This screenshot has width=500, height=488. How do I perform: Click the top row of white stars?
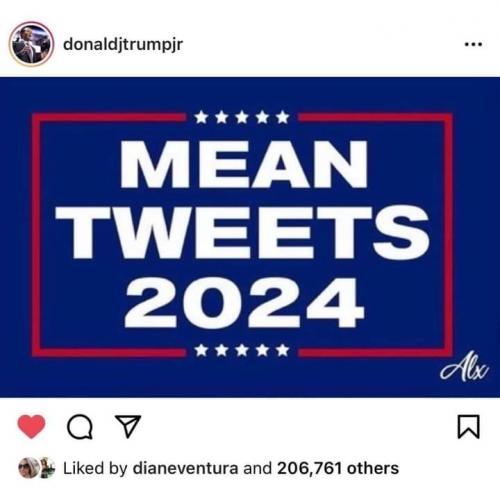click(242, 117)
